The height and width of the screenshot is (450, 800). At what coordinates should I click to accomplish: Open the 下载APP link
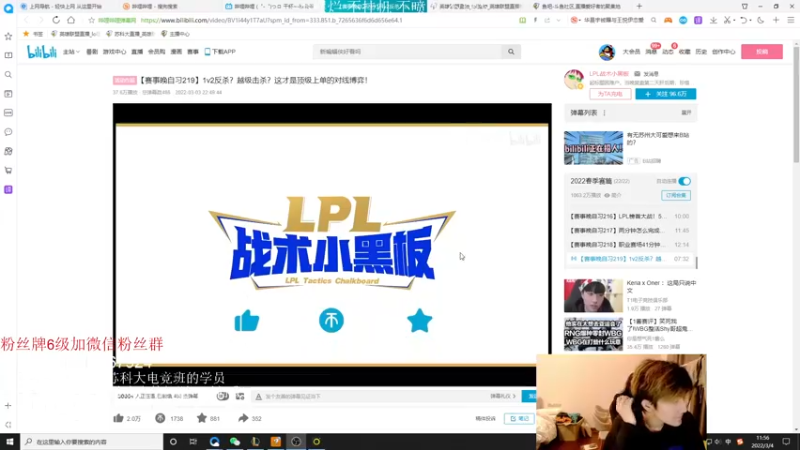pyautogui.click(x=220, y=52)
